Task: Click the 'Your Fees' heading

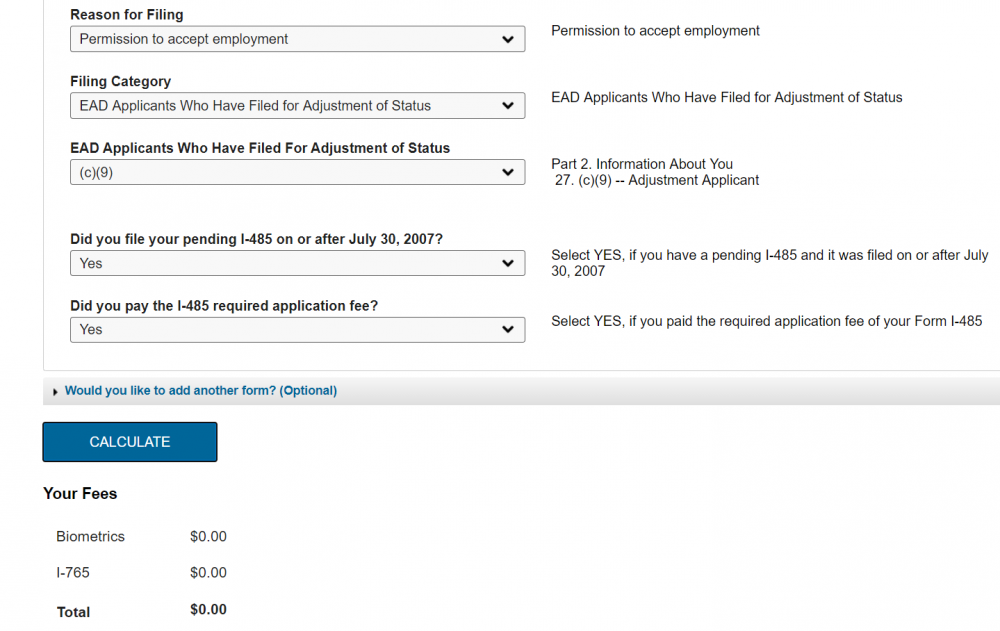Action: click(80, 493)
